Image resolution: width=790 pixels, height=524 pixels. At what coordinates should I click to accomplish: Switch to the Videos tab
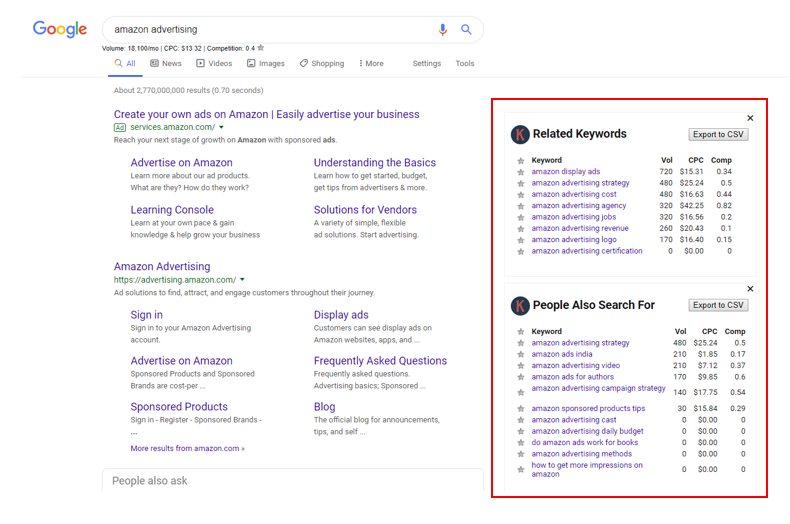[214, 63]
